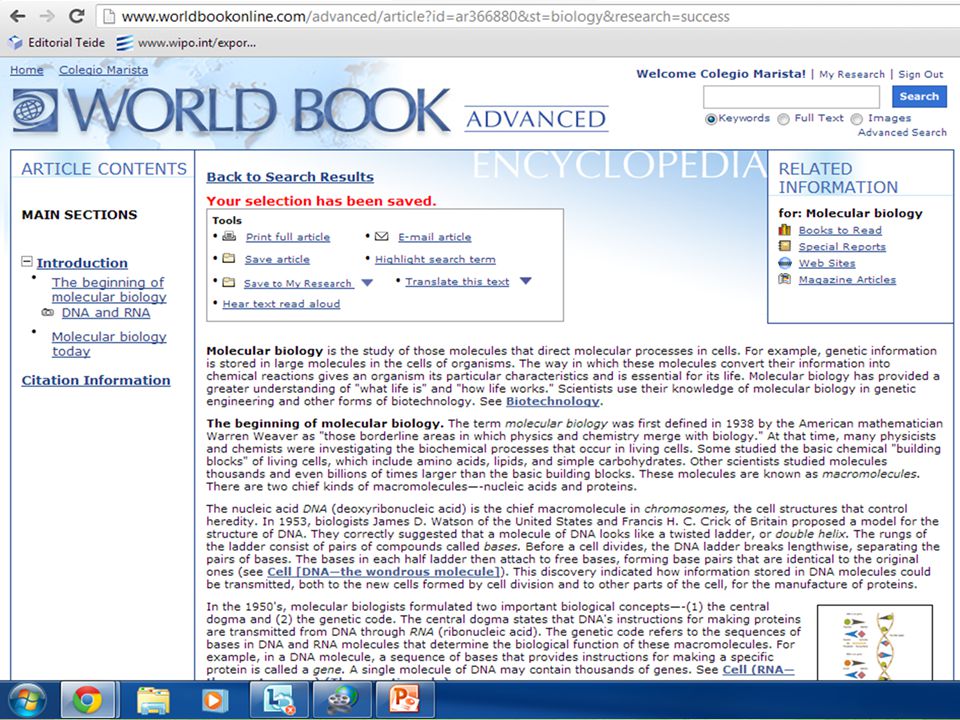
Task: Click Save article link
Action: 277,259
